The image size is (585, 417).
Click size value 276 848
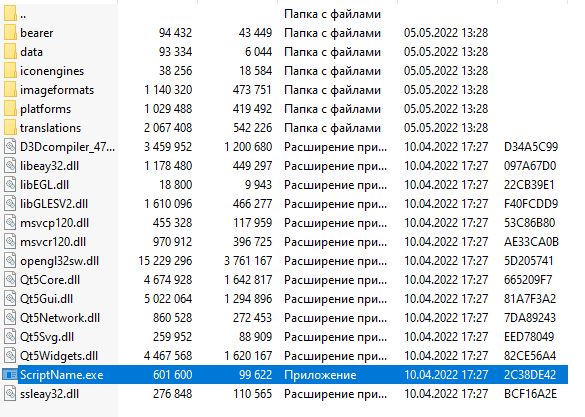tap(172, 394)
